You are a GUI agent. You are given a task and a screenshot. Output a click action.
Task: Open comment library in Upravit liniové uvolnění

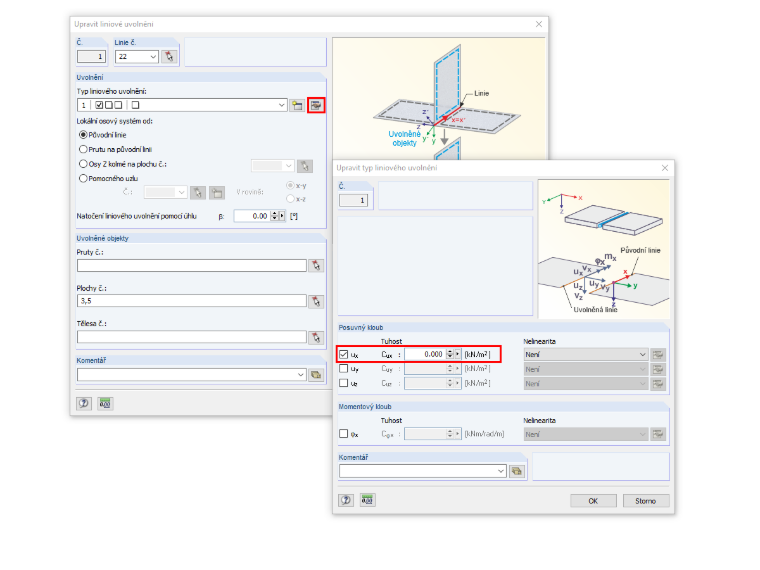pyautogui.click(x=317, y=375)
